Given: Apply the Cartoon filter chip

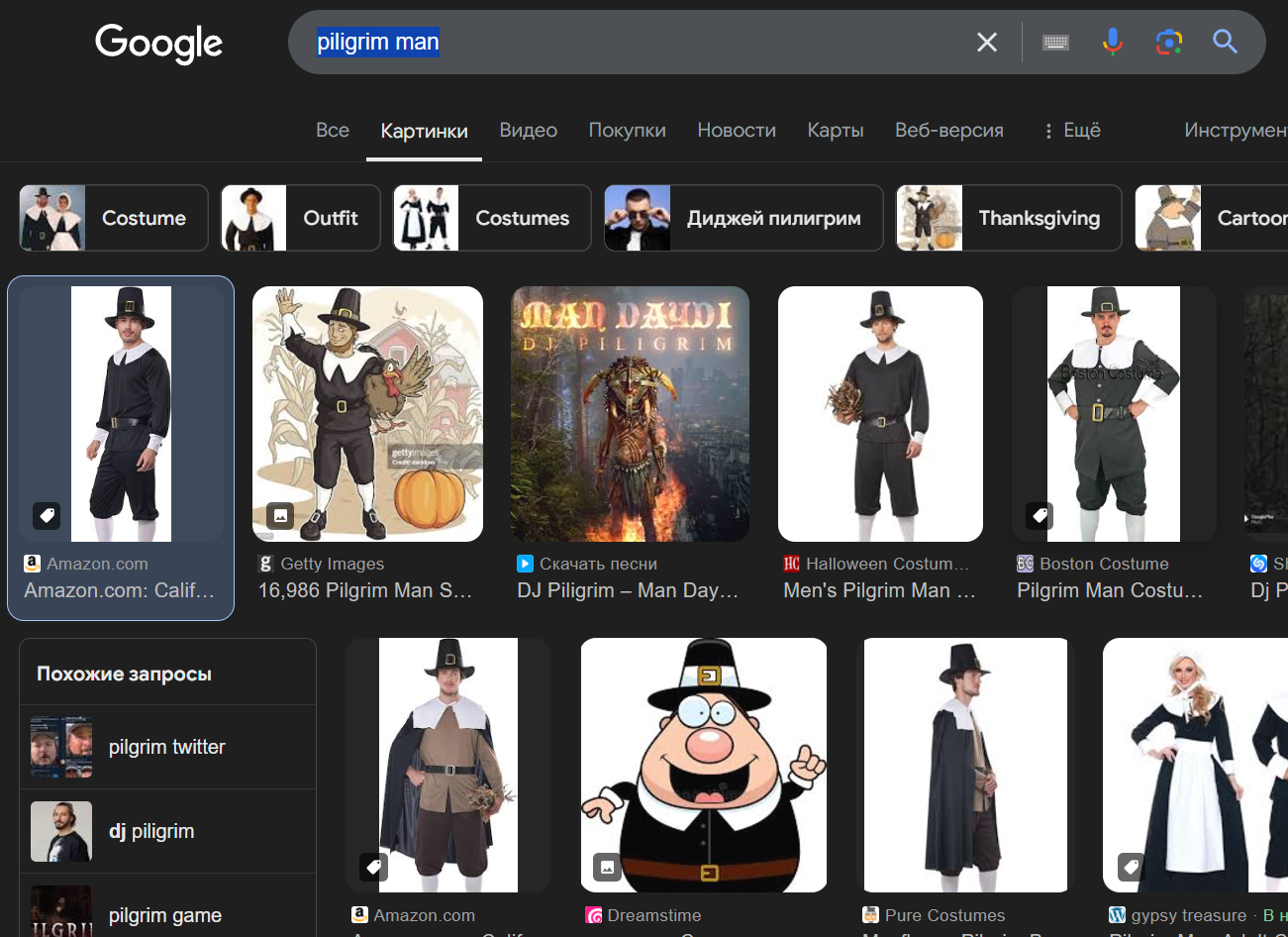Looking at the screenshot, I should point(1212,218).
